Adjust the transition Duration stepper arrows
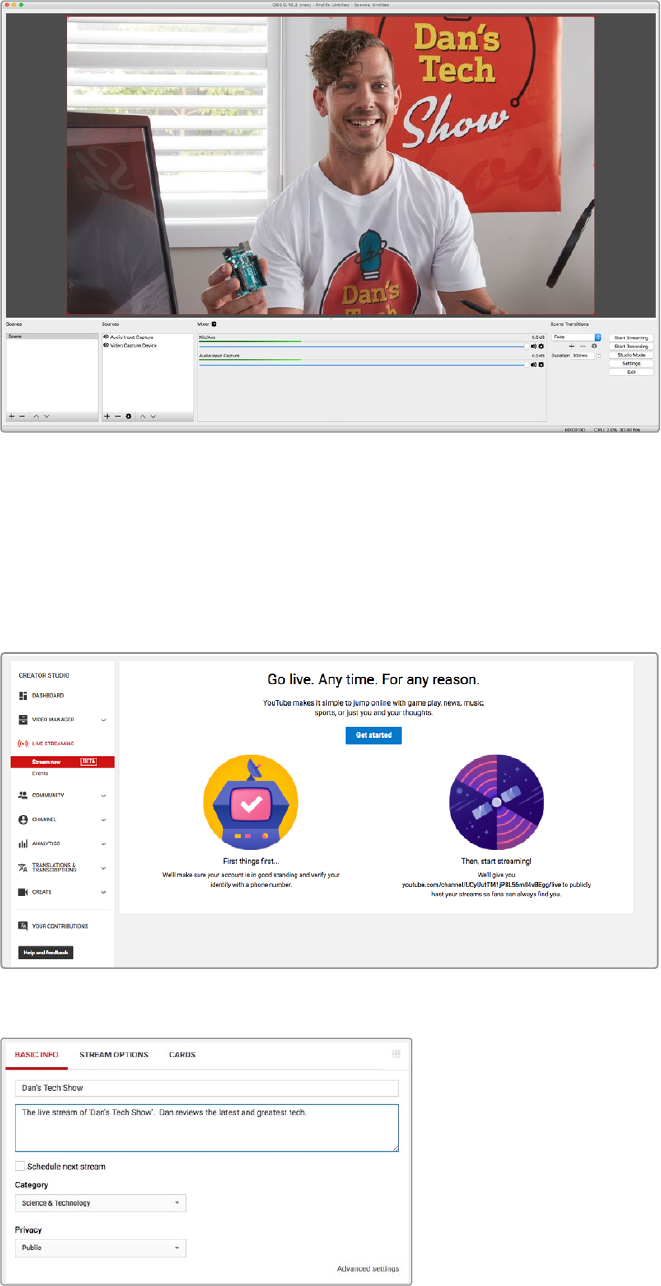This screenshot has width=661, height=1286. [598, 355]
